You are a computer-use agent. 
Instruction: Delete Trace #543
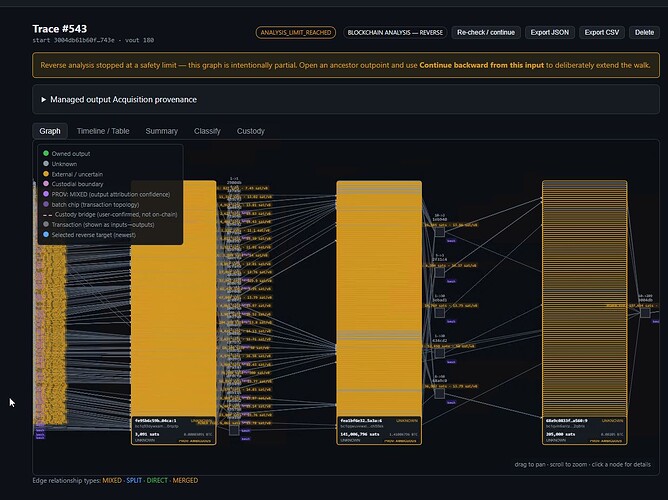[644, 32]
